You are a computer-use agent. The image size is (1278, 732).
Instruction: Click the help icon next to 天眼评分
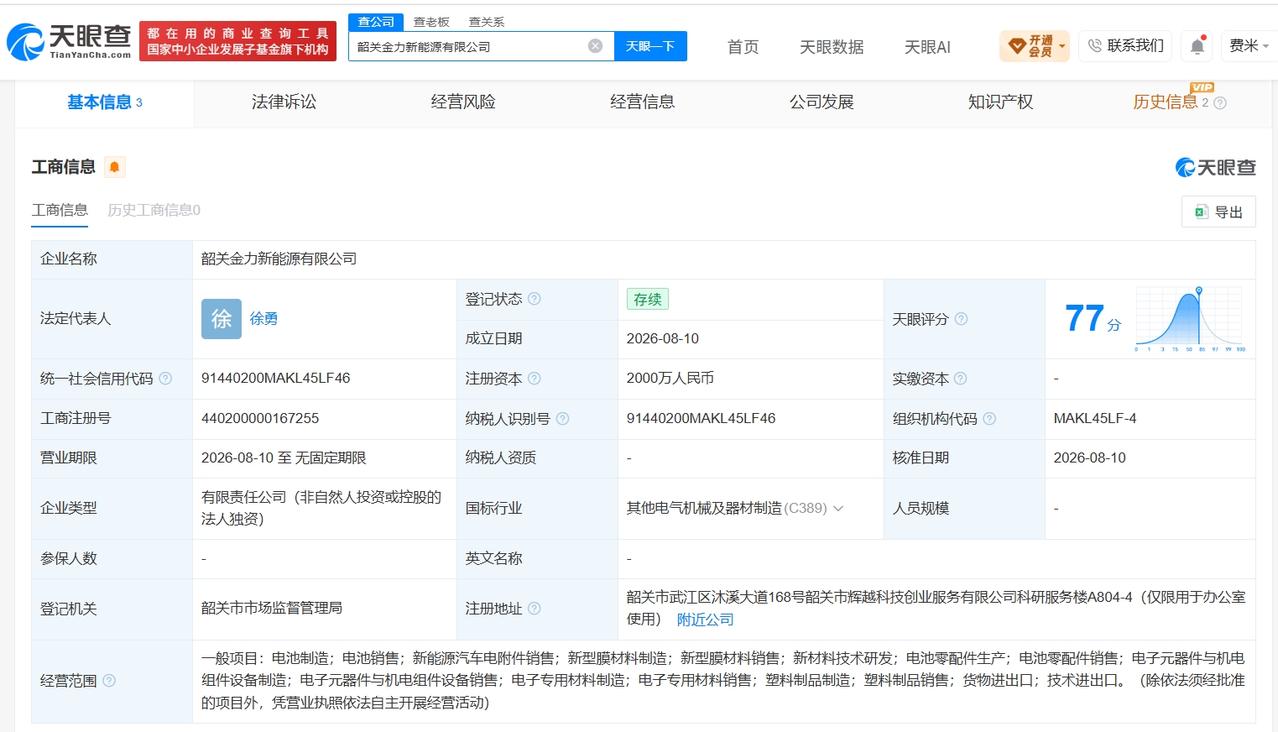(961, 319)
